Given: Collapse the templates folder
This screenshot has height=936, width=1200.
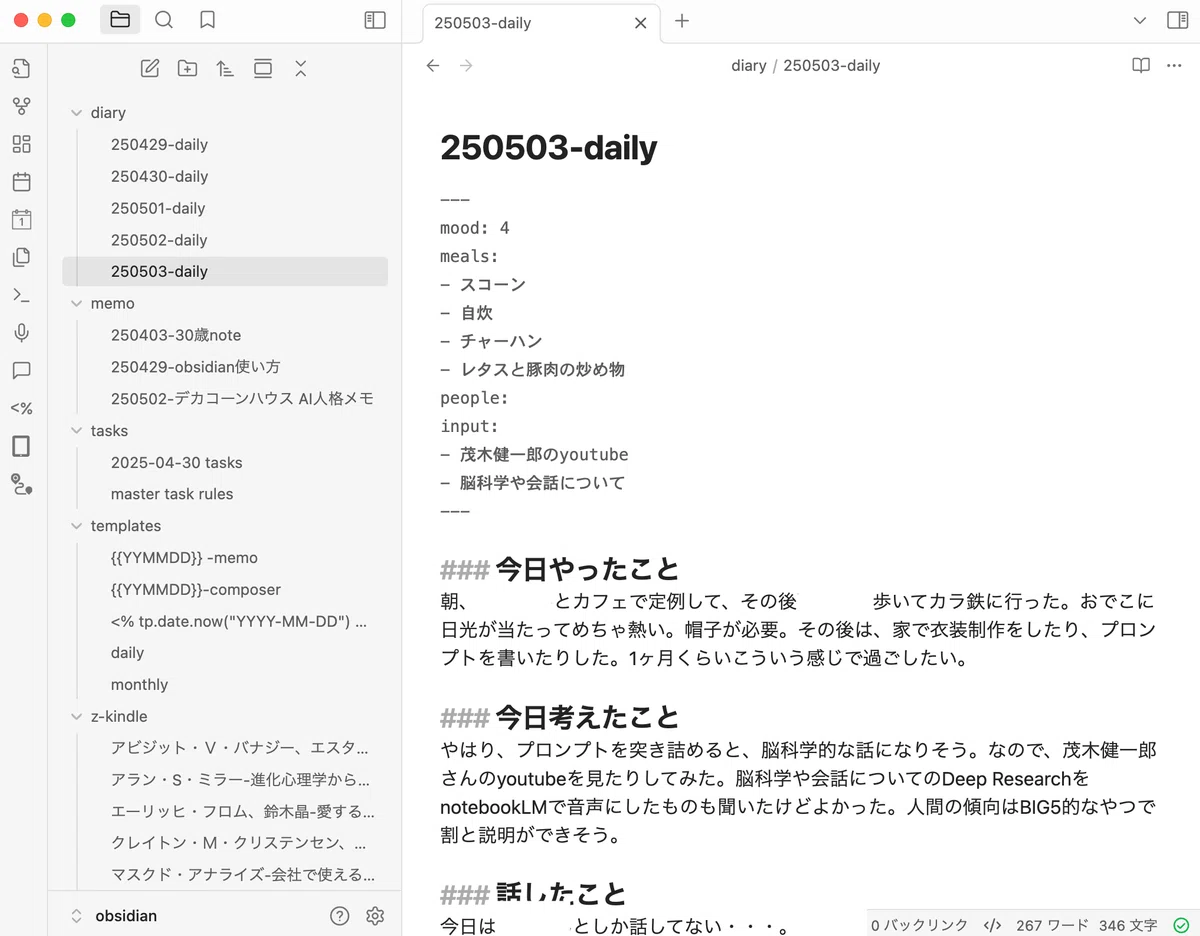Looking at the screenshot, I should click(x=77, y=526).
